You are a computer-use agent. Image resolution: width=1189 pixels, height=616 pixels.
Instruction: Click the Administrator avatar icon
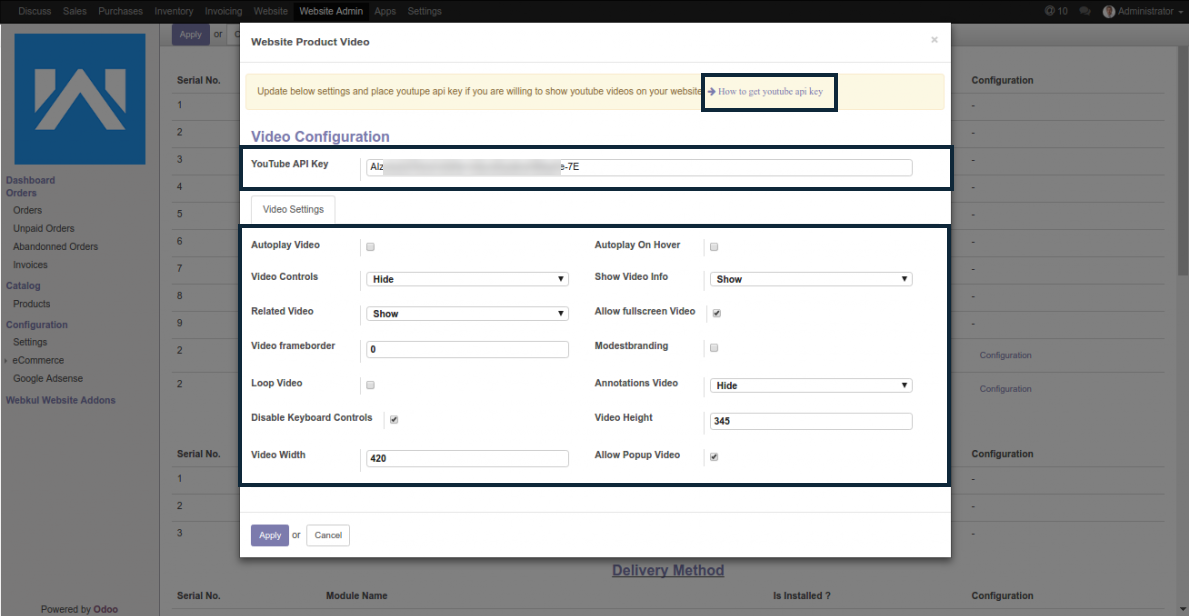1109,11
